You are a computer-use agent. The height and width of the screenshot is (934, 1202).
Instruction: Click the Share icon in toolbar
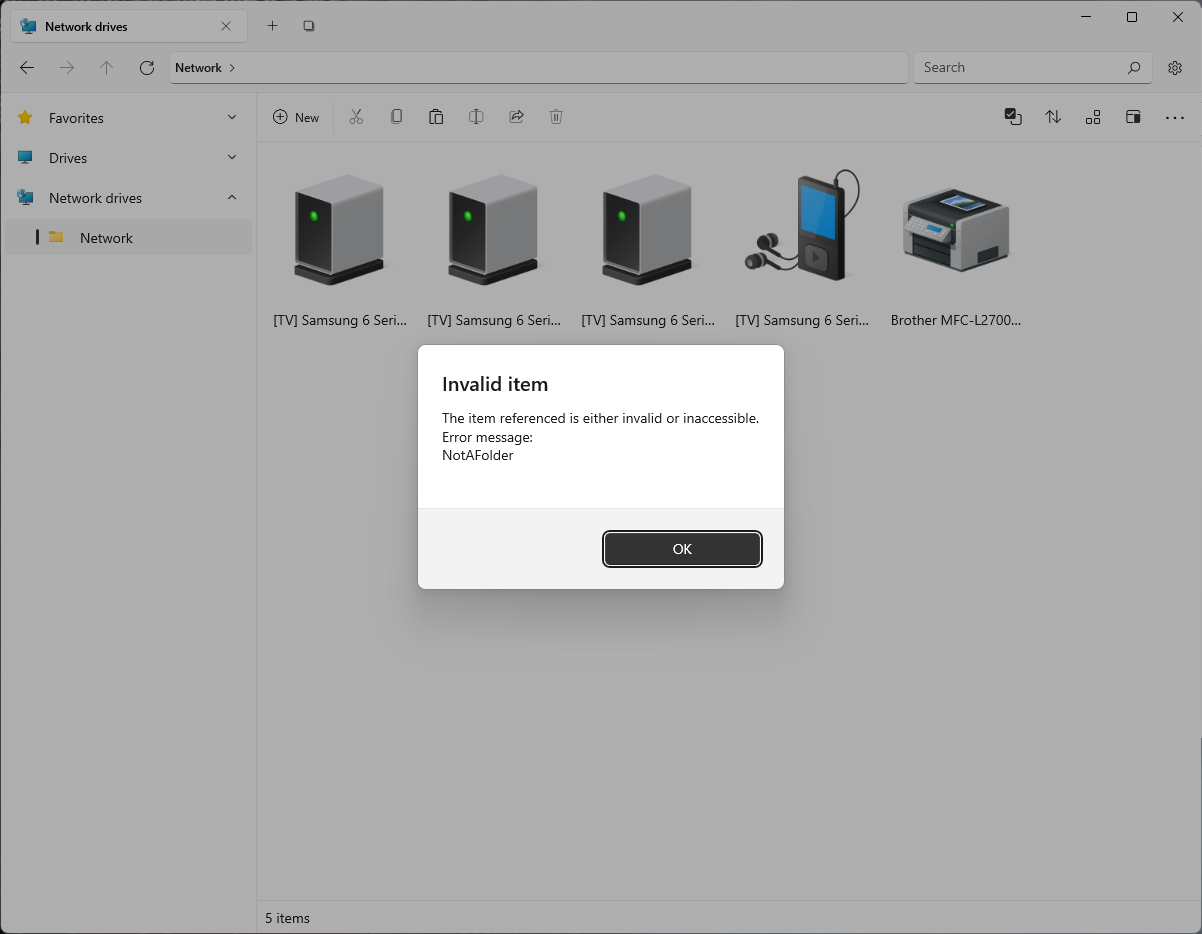516,117
